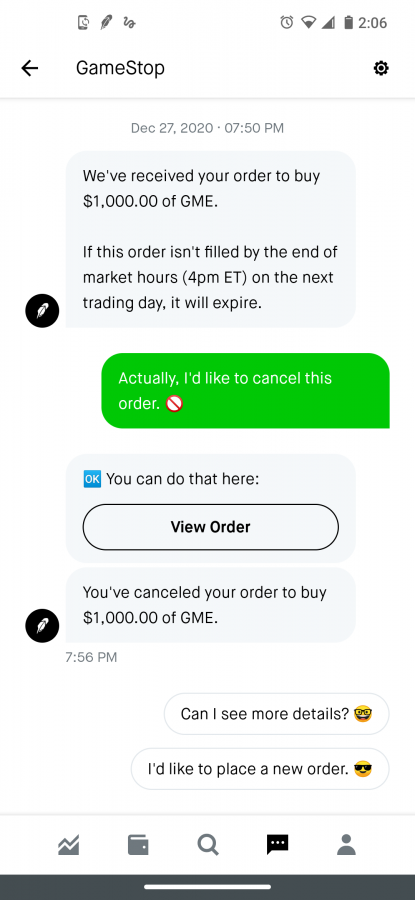Viewport: 415px width, 900px height.
Task: Tap the Android home gesture bar
Action: pyautogui.click(x=207, y=887)
